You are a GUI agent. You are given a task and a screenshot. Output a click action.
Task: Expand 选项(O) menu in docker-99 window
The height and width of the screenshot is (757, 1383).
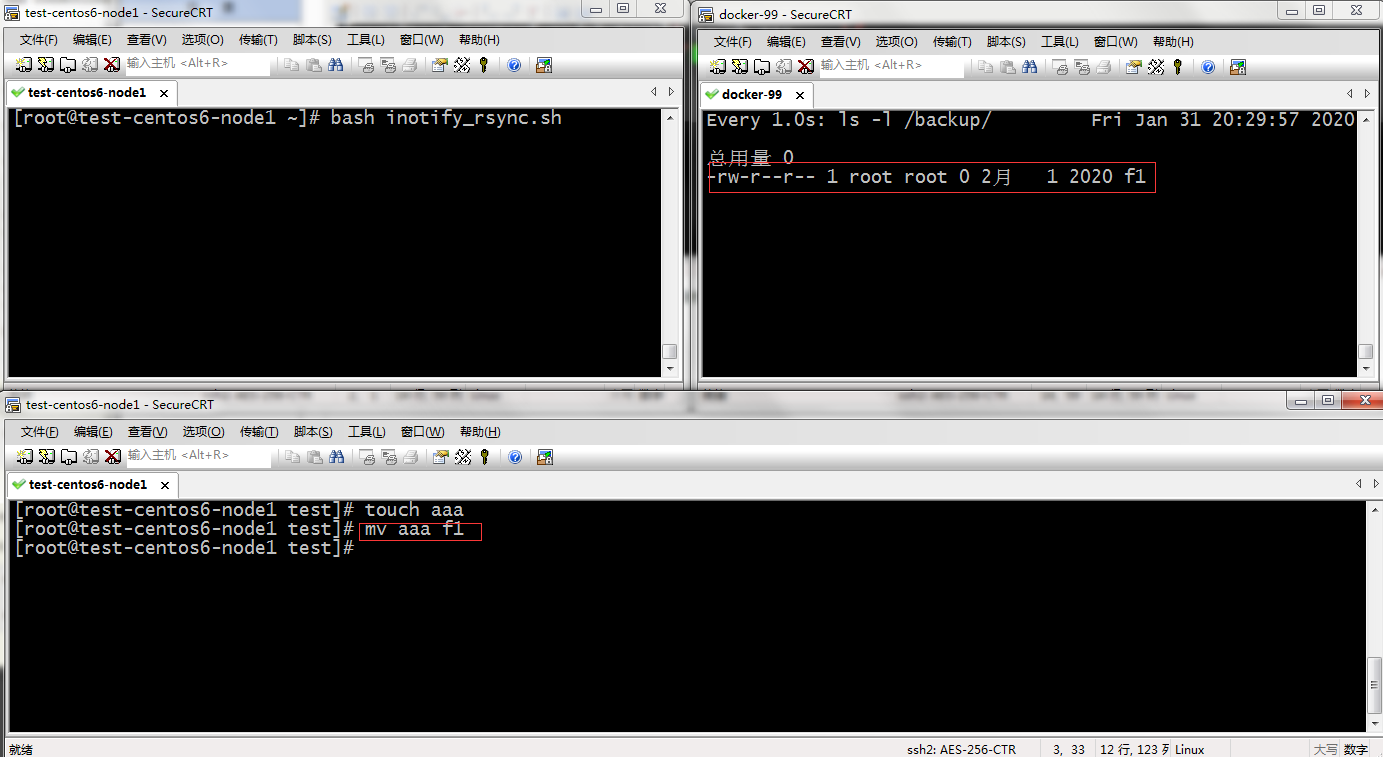896,42
